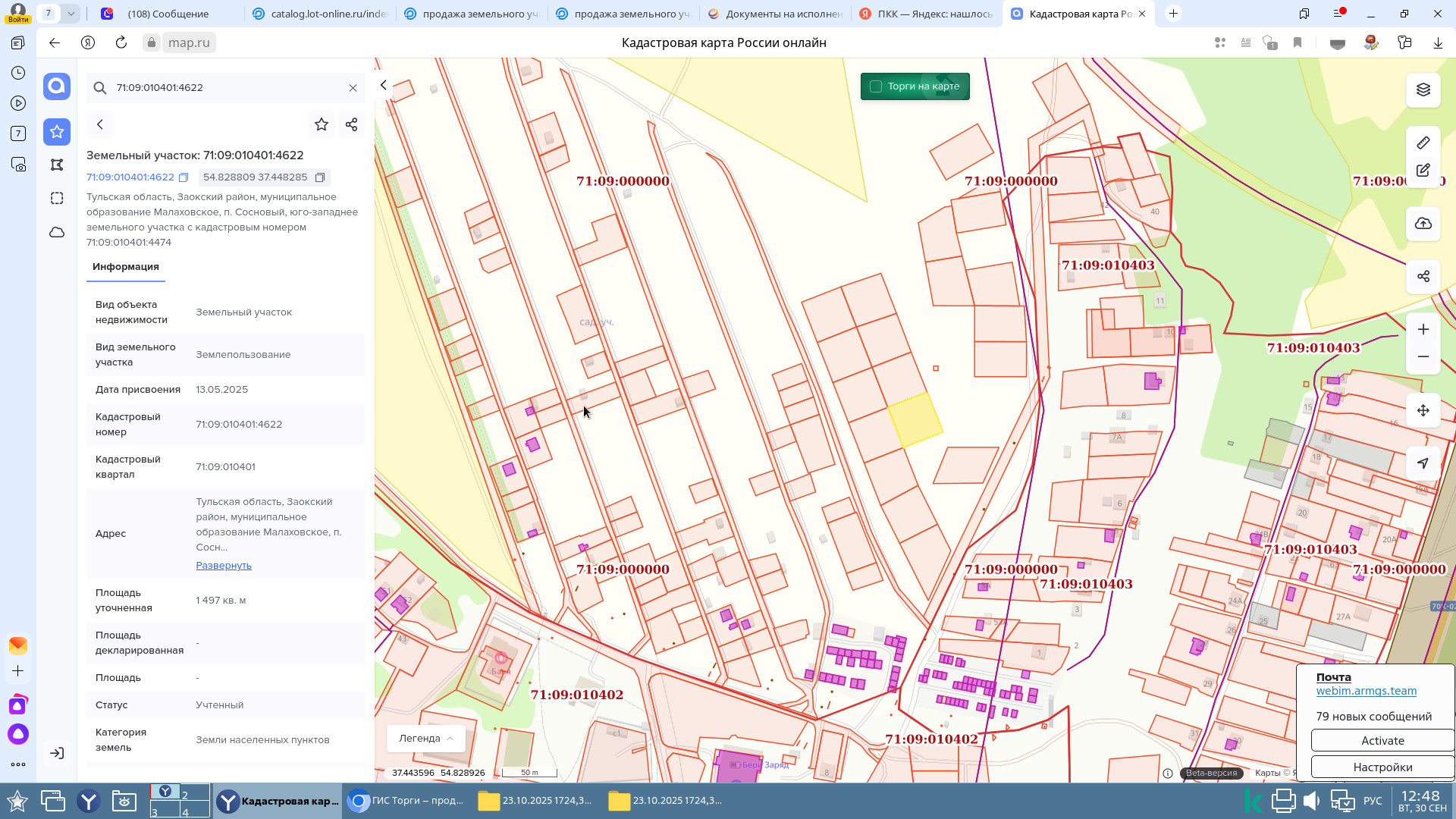Click the locate me arrow icon

(x=1423, y=463)
